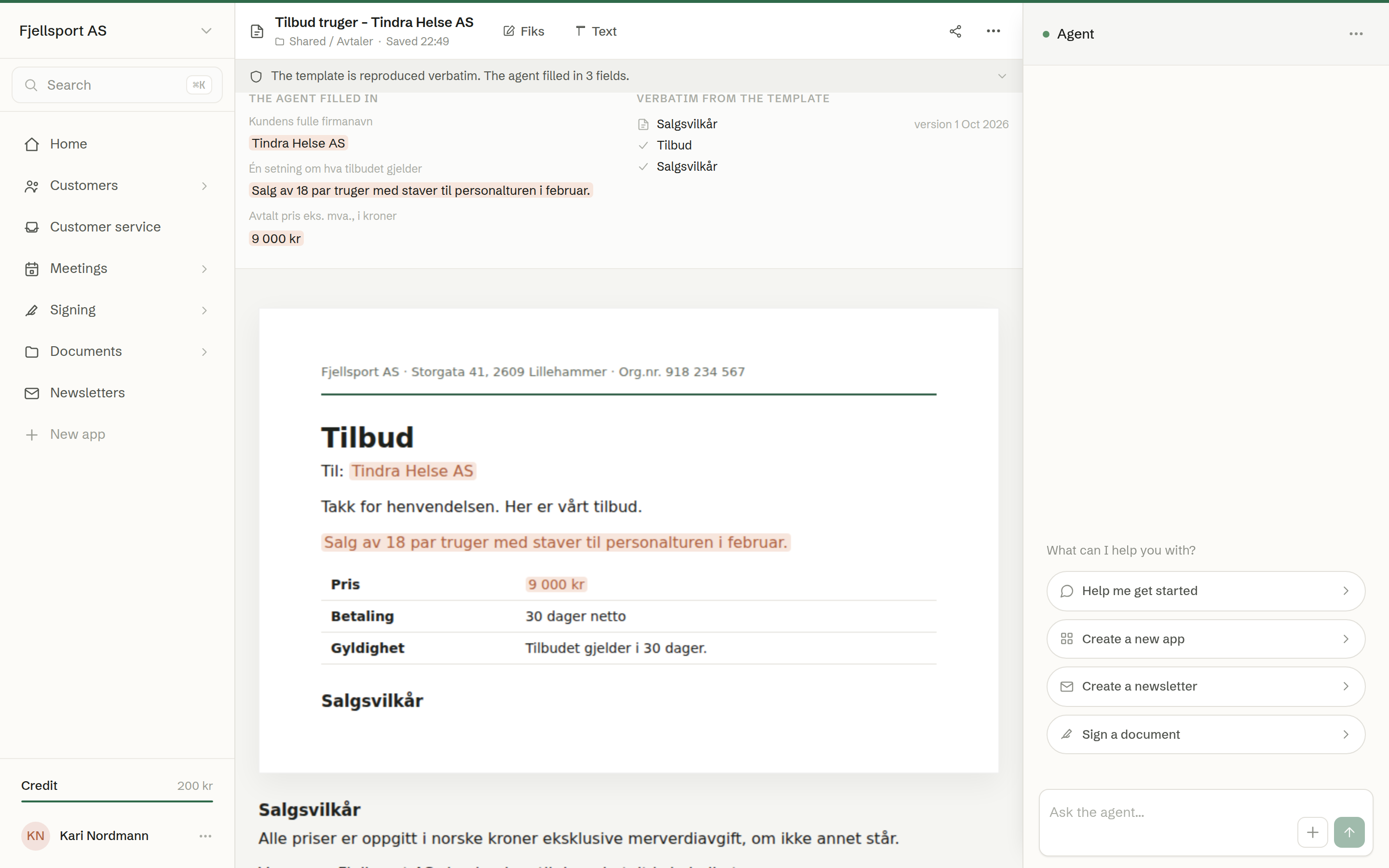
Task: Click the highlighted 'Tindra Helse AS' in document
Action: (x=413, y=471)
